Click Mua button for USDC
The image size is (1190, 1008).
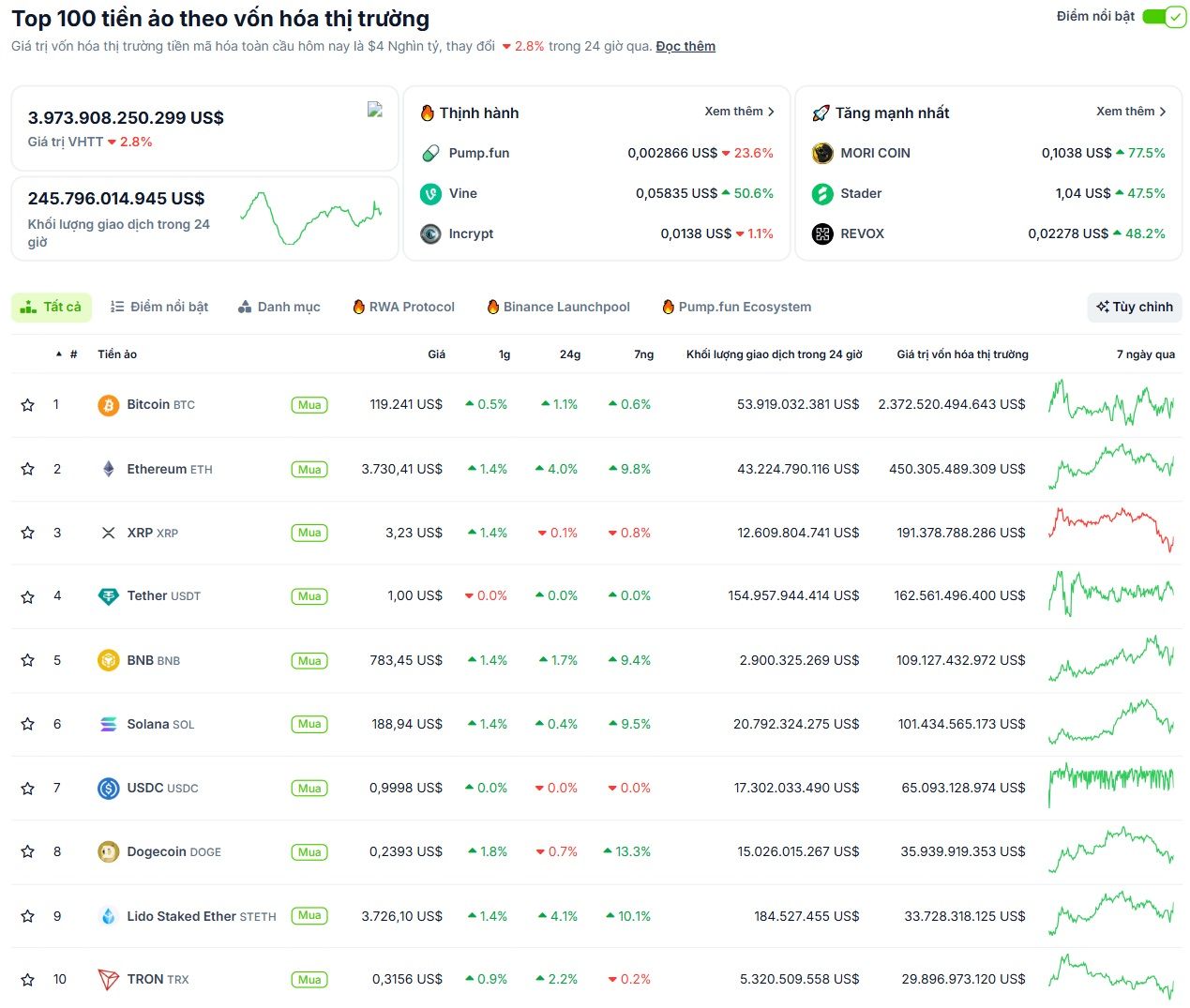tap(309, 788)
